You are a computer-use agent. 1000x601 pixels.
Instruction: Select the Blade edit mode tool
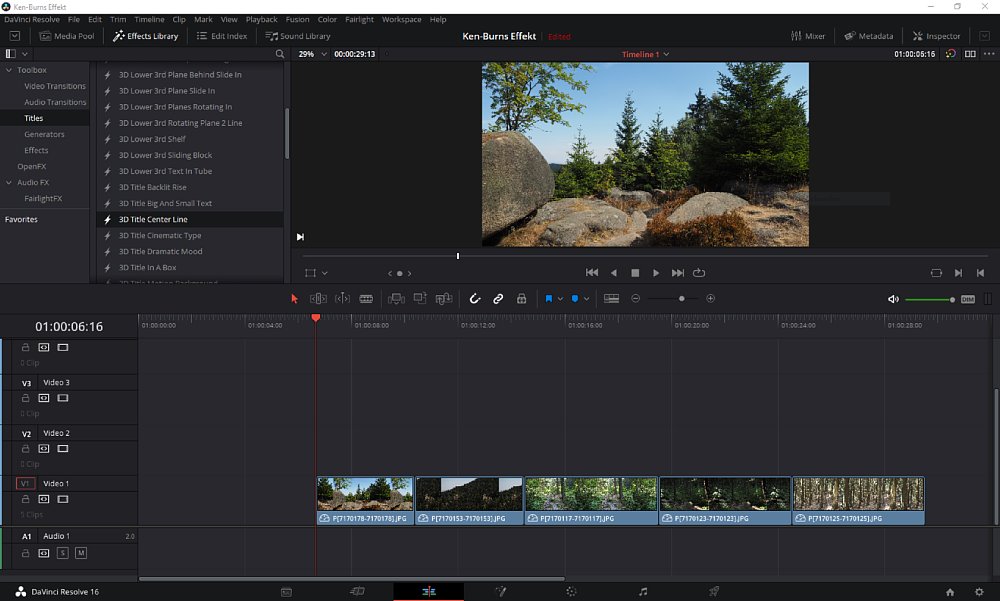(x=366, y=298)
